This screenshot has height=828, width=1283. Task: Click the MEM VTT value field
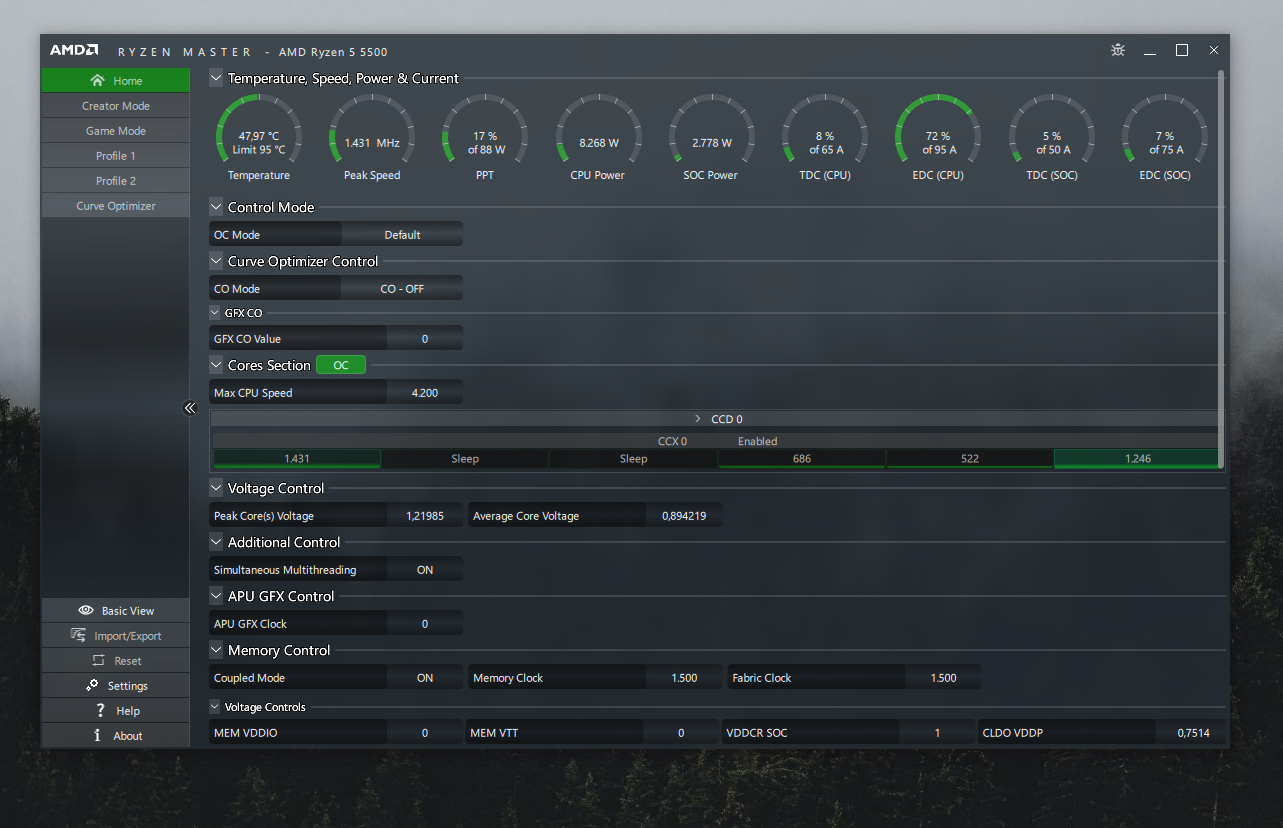point(682,732)
